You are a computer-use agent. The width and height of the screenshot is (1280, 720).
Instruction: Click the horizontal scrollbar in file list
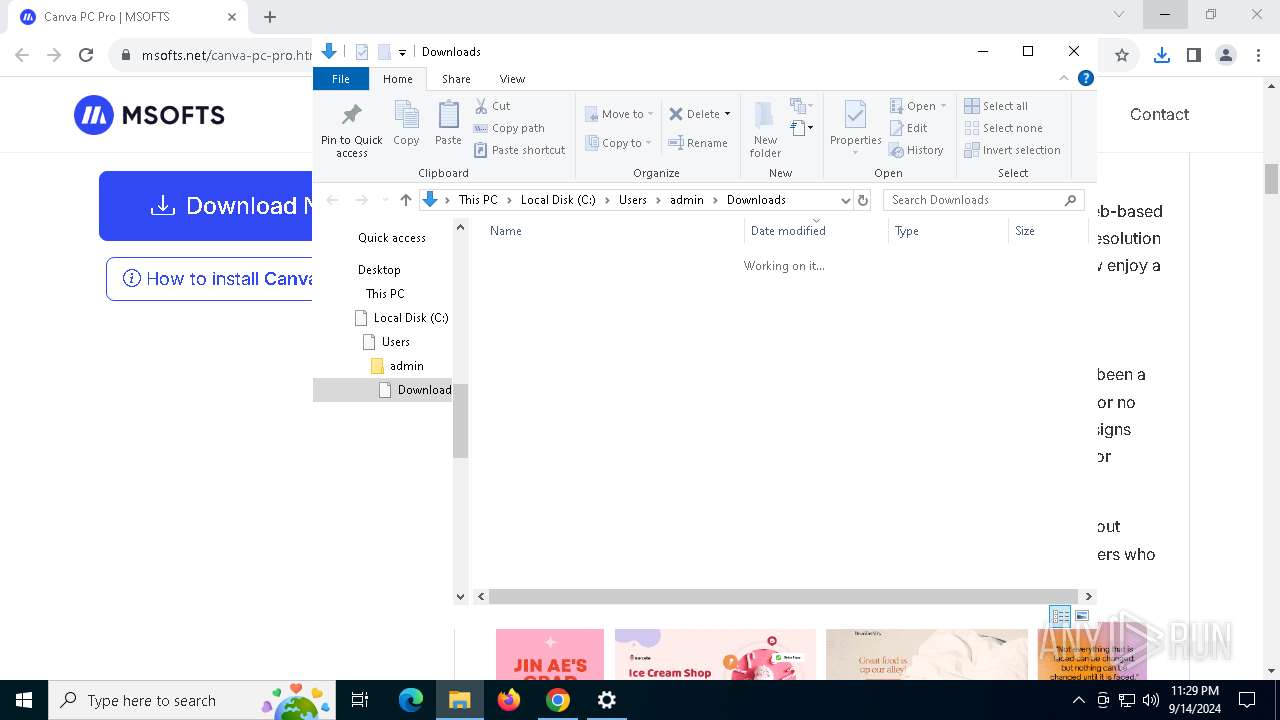point(783,596)
